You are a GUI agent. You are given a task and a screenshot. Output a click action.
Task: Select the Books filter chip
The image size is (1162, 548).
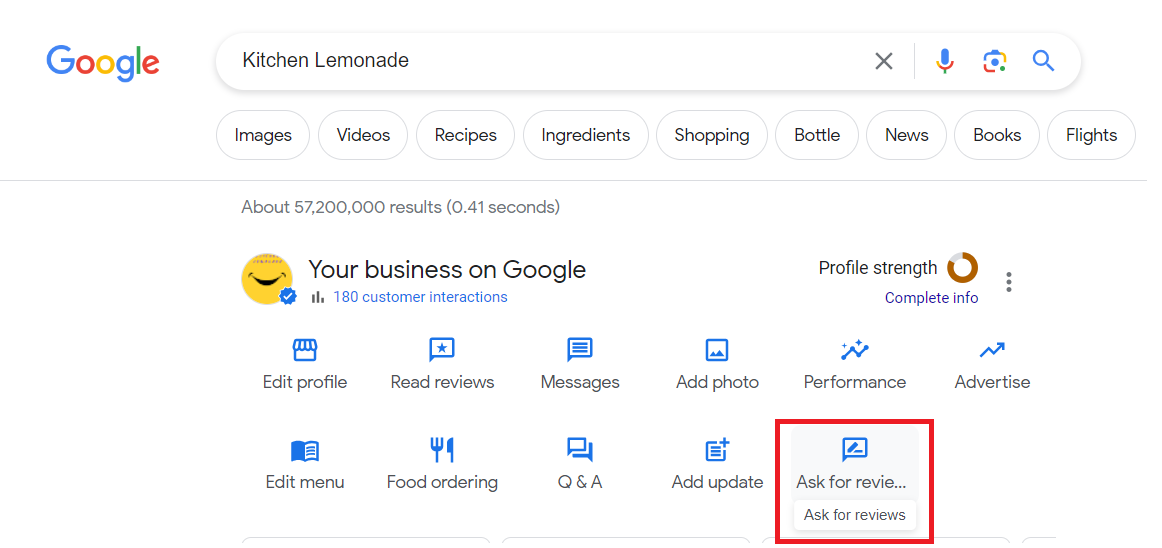coord(997,135)
